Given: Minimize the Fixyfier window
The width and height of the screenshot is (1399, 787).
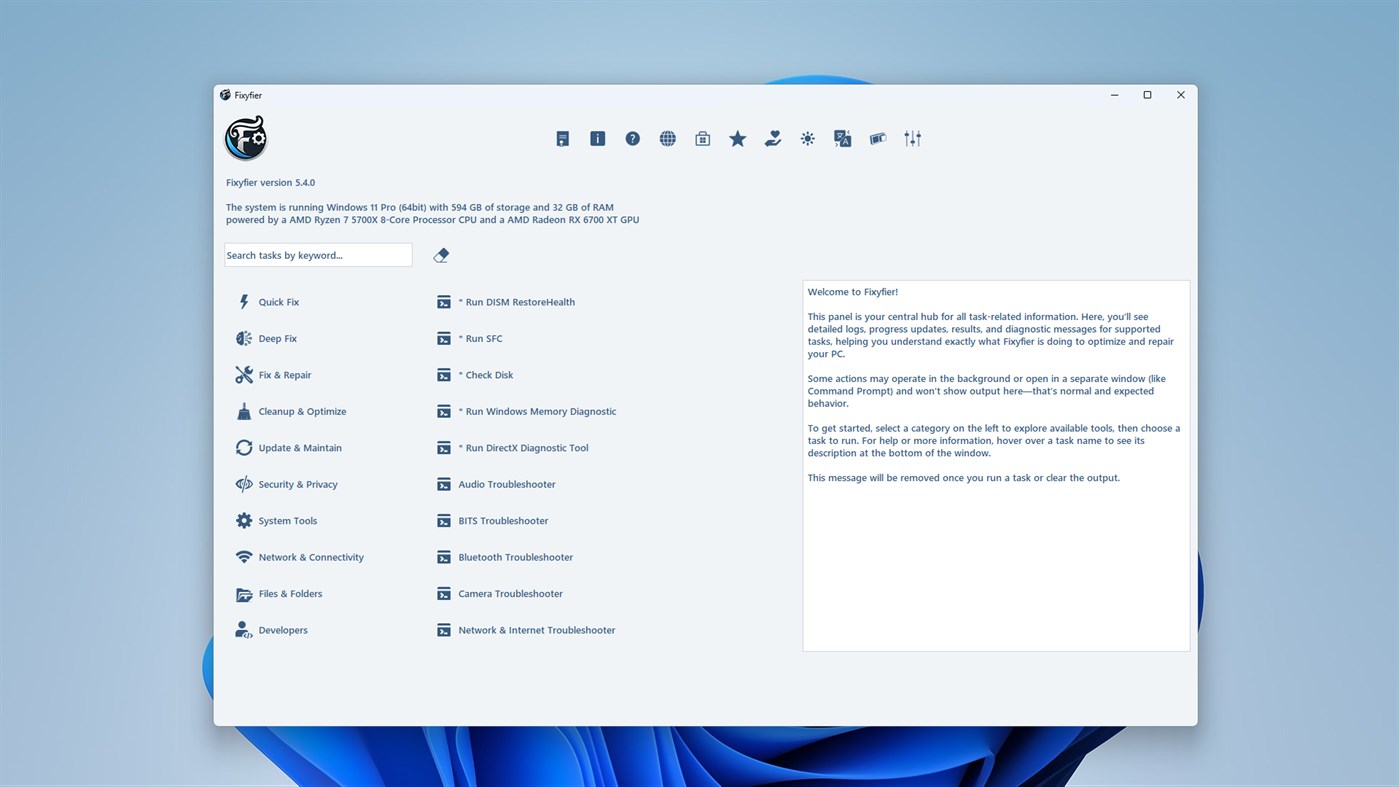Looking at the screenshot, I should [1114, 95].
